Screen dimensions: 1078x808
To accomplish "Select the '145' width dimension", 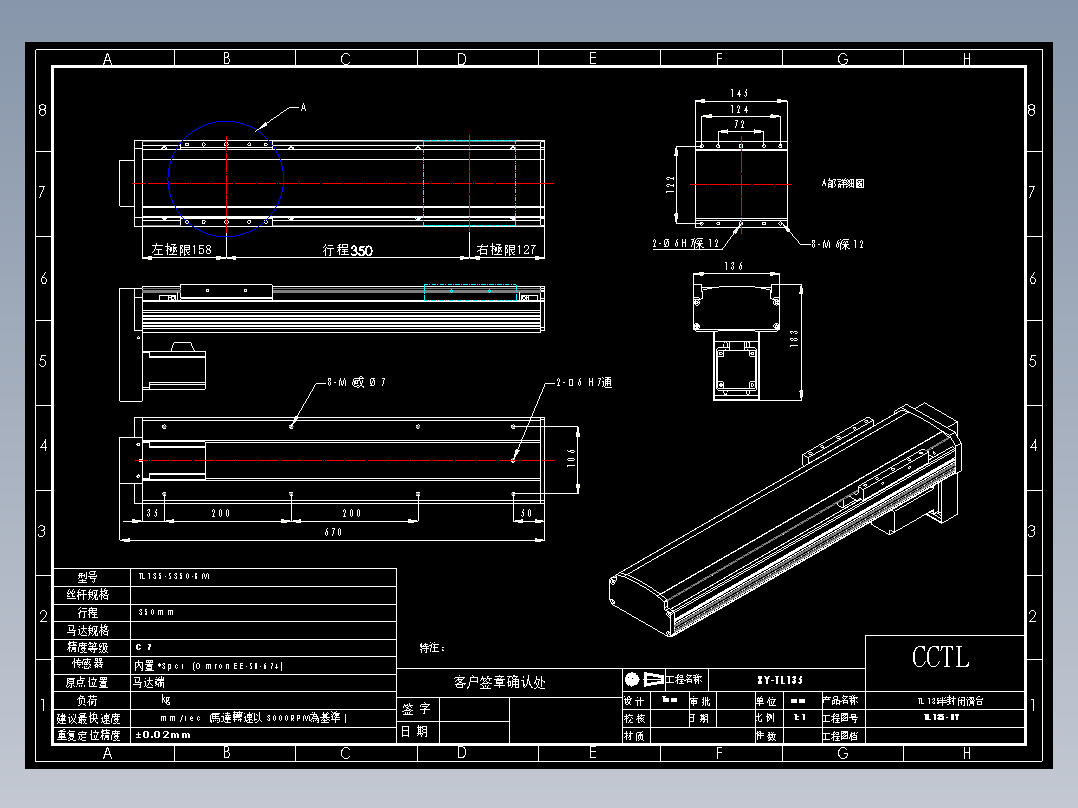I will tap(739, 93).
